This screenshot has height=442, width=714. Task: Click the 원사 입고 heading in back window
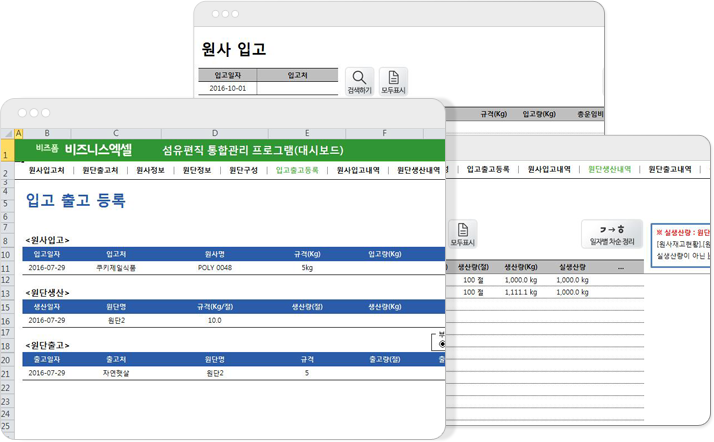click(x=234, y=49)
